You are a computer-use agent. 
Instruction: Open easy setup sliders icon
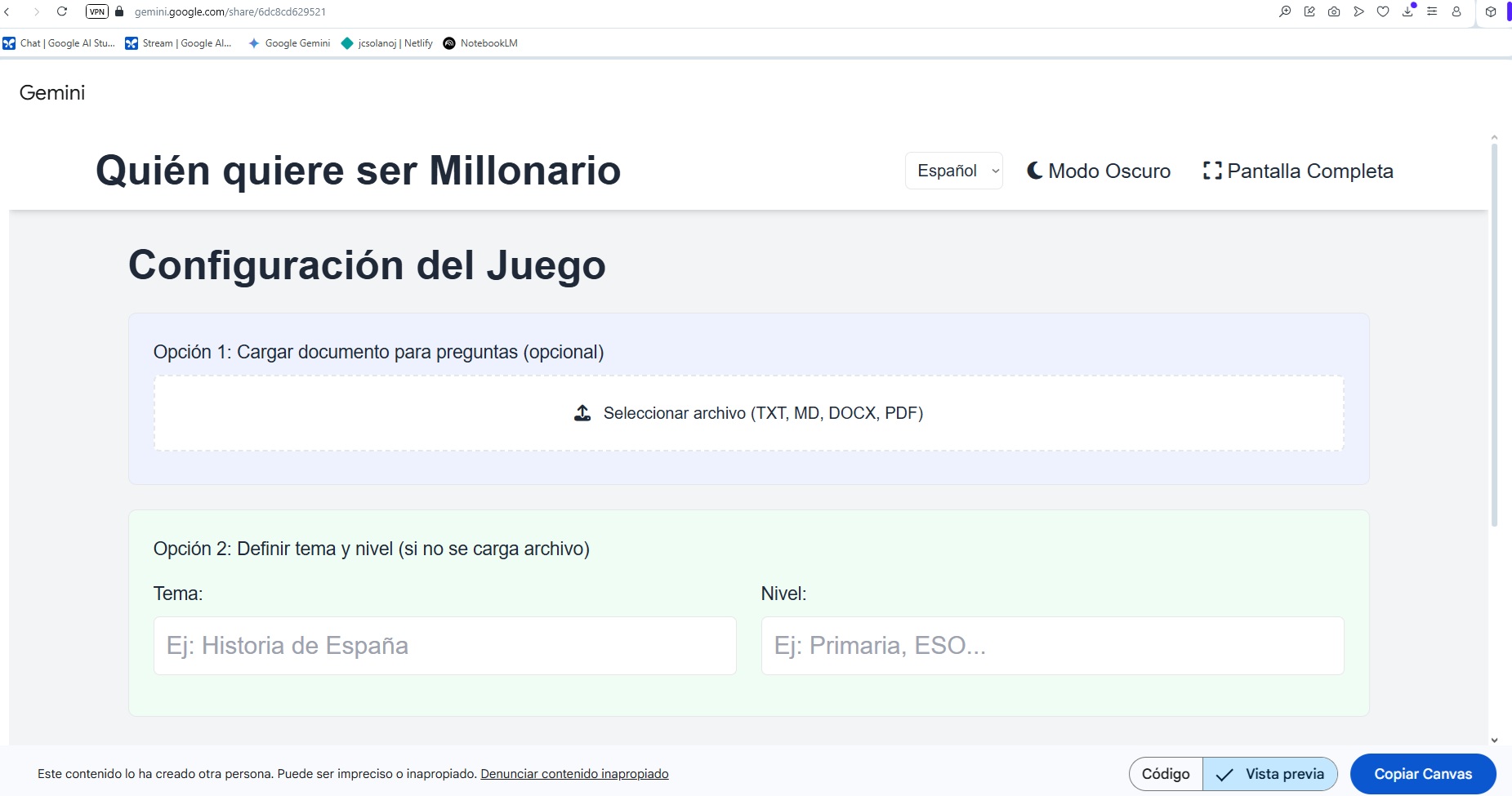click(1432, 11)
